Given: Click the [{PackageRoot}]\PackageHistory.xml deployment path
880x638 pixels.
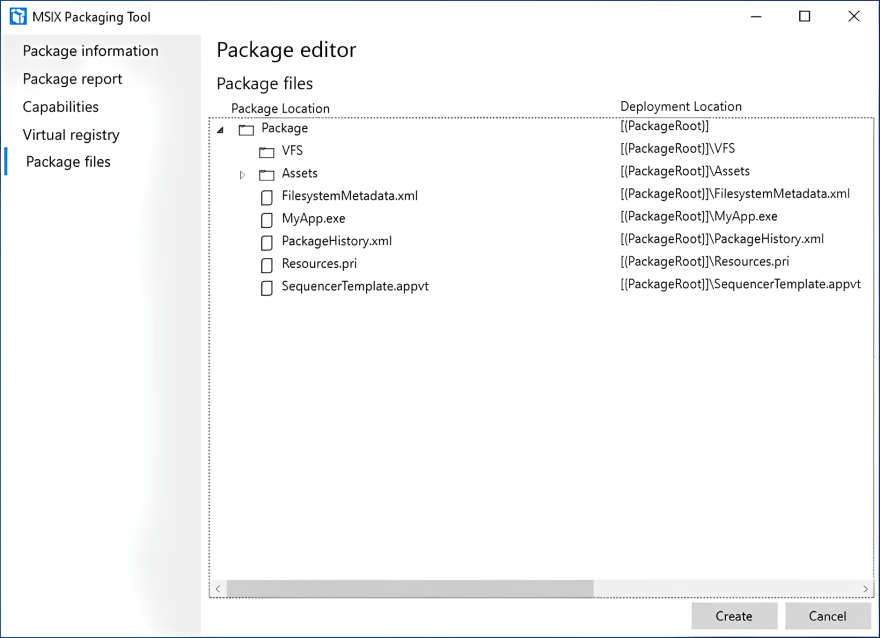Looking at the screenshot, I should pyautogui.click(x=722, y=238).
